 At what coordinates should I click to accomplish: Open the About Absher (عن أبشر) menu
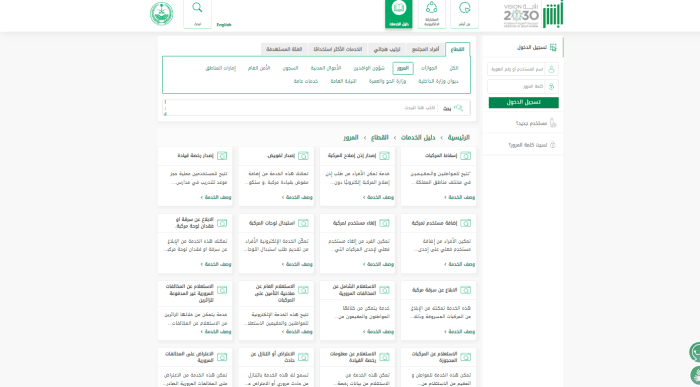(x=464, y=14)
